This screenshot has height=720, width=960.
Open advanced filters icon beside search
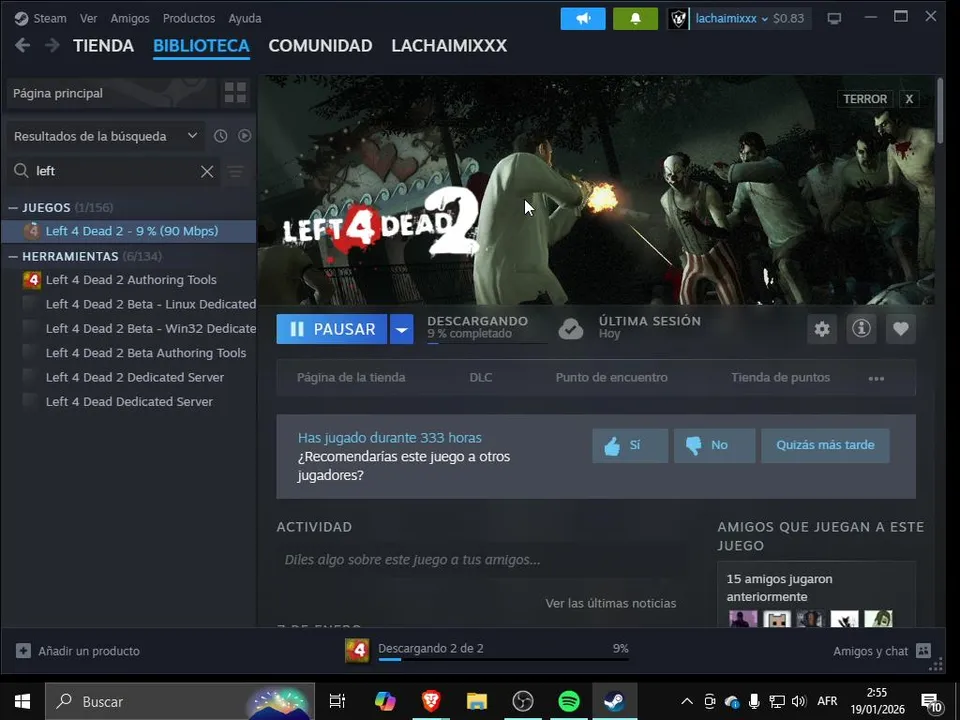(236, 171)
